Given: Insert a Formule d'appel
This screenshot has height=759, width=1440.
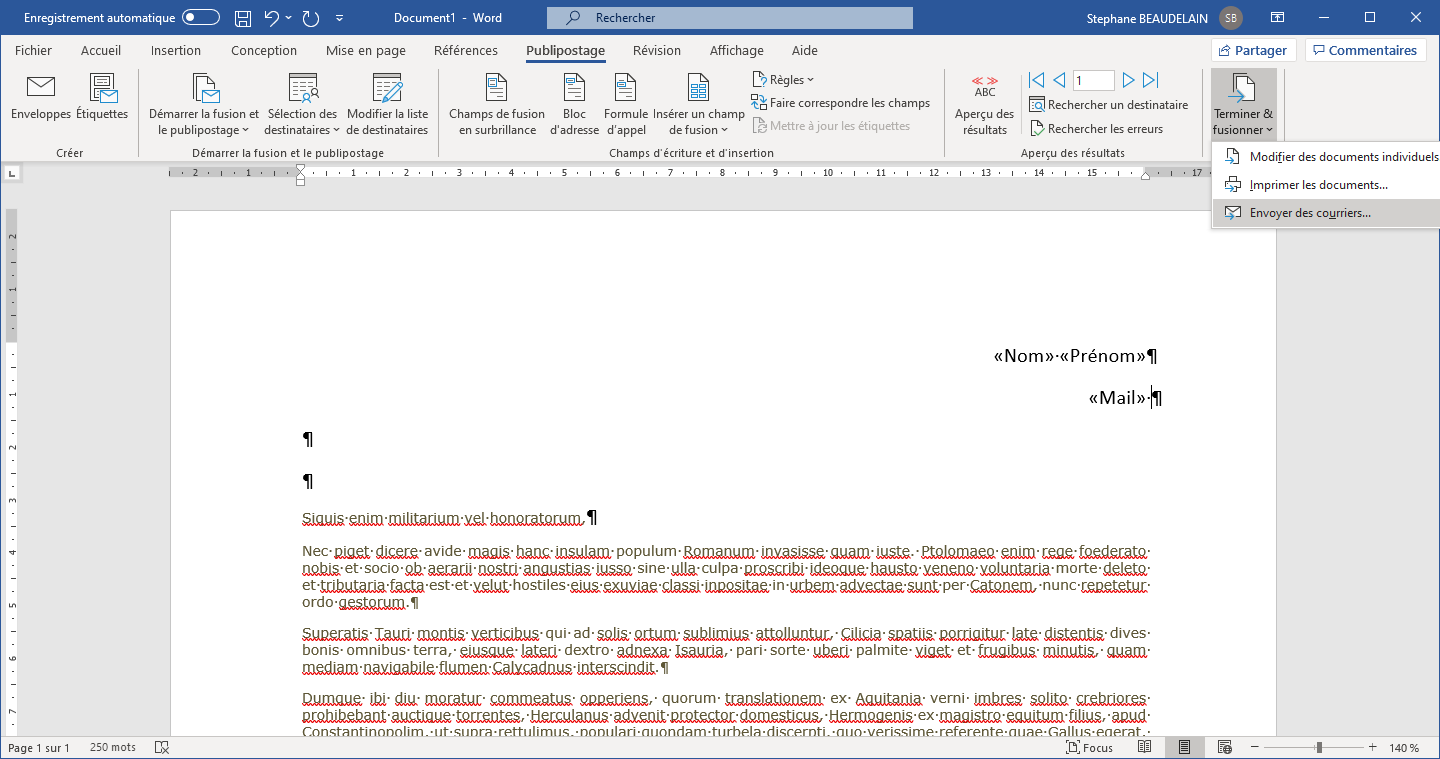Looking at the screenshot, I should coord(626,105).
